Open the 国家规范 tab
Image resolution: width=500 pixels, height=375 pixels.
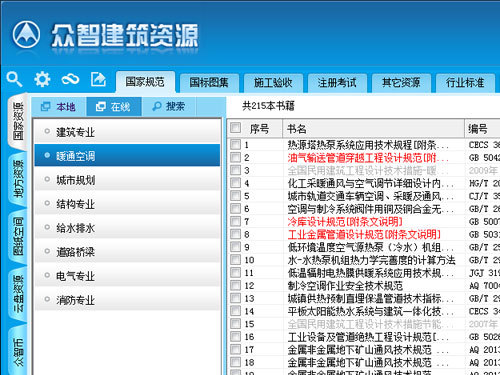tap(145, 82)
